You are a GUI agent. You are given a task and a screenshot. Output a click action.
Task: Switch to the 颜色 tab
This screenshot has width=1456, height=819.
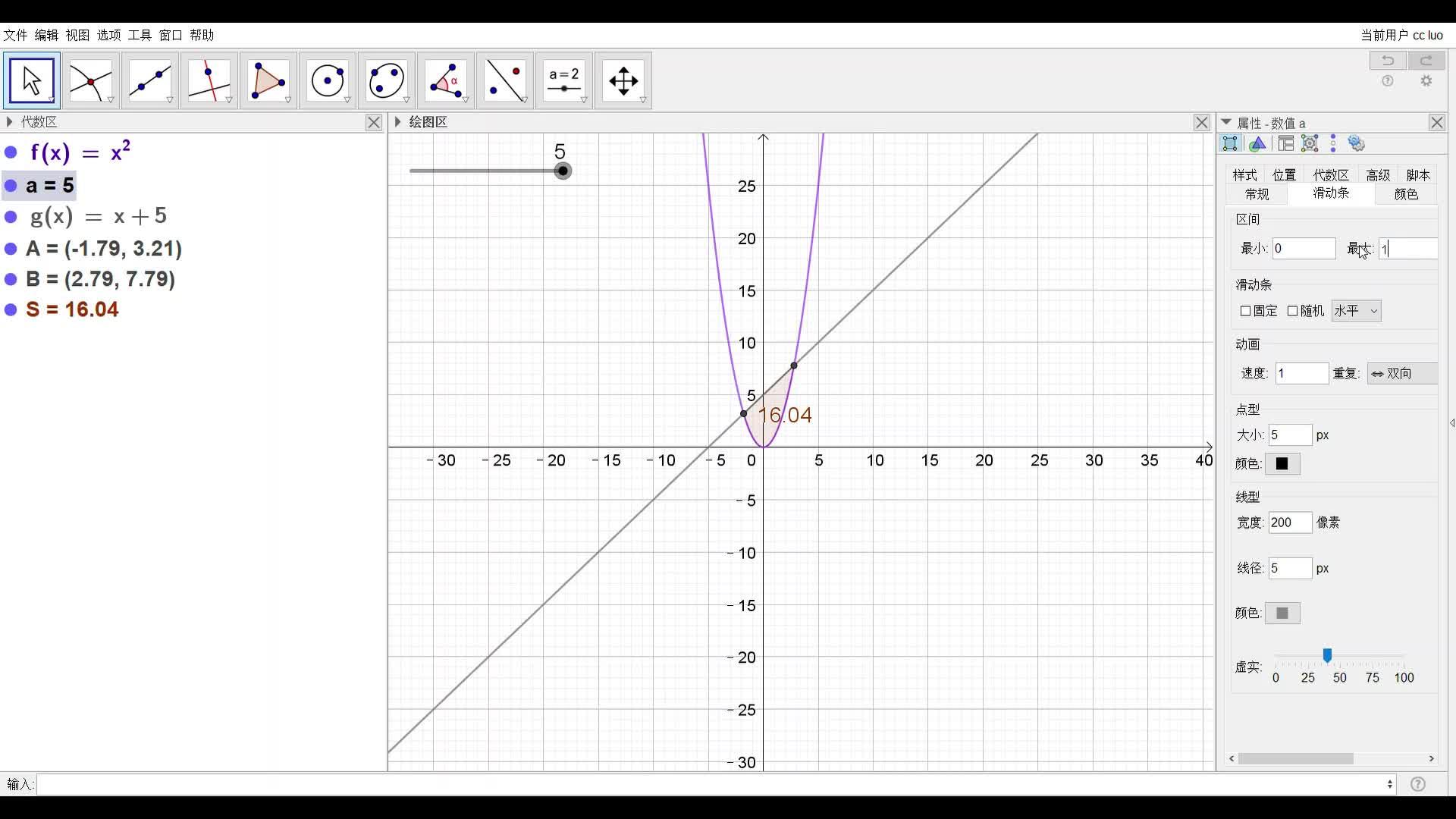click(1406, 194)
